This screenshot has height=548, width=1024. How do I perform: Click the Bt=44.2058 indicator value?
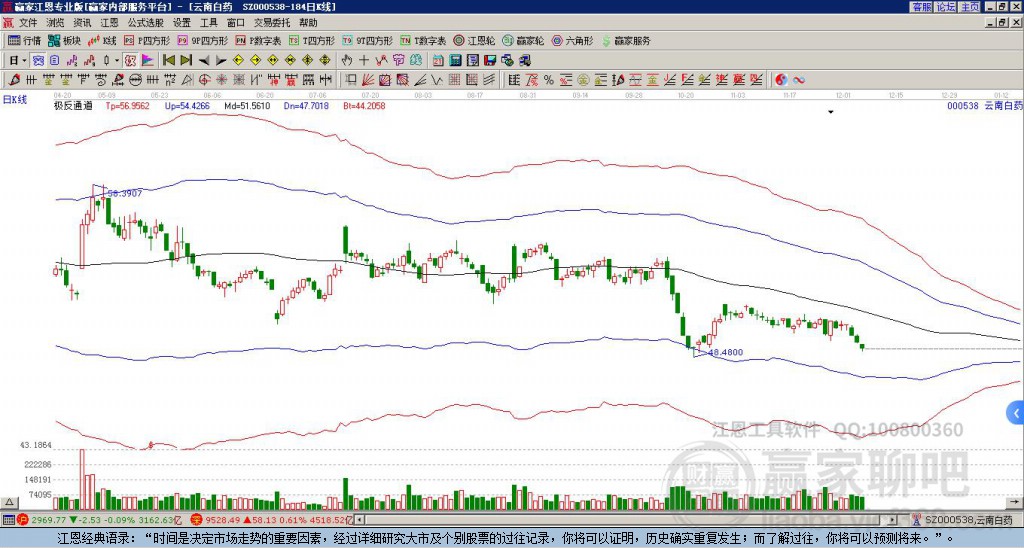tap(364, 105)
